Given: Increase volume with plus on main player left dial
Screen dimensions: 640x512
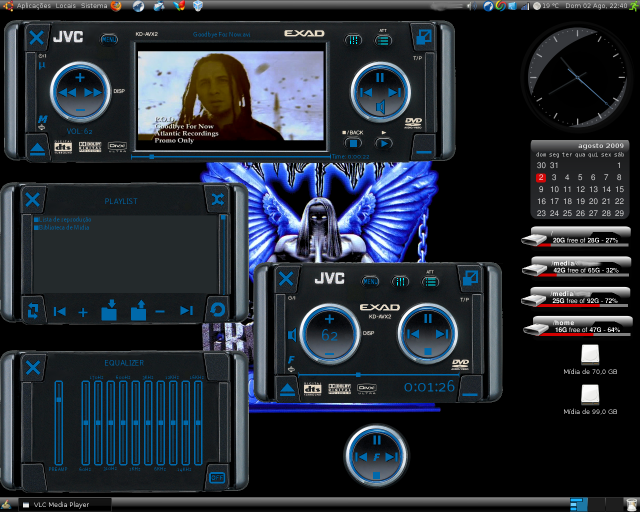Looking at the screenshot, I should pyautogui.click(x=80, y=78).
